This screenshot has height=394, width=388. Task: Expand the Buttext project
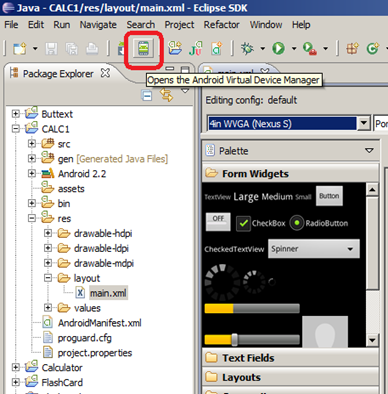click(x=15, y=114)
